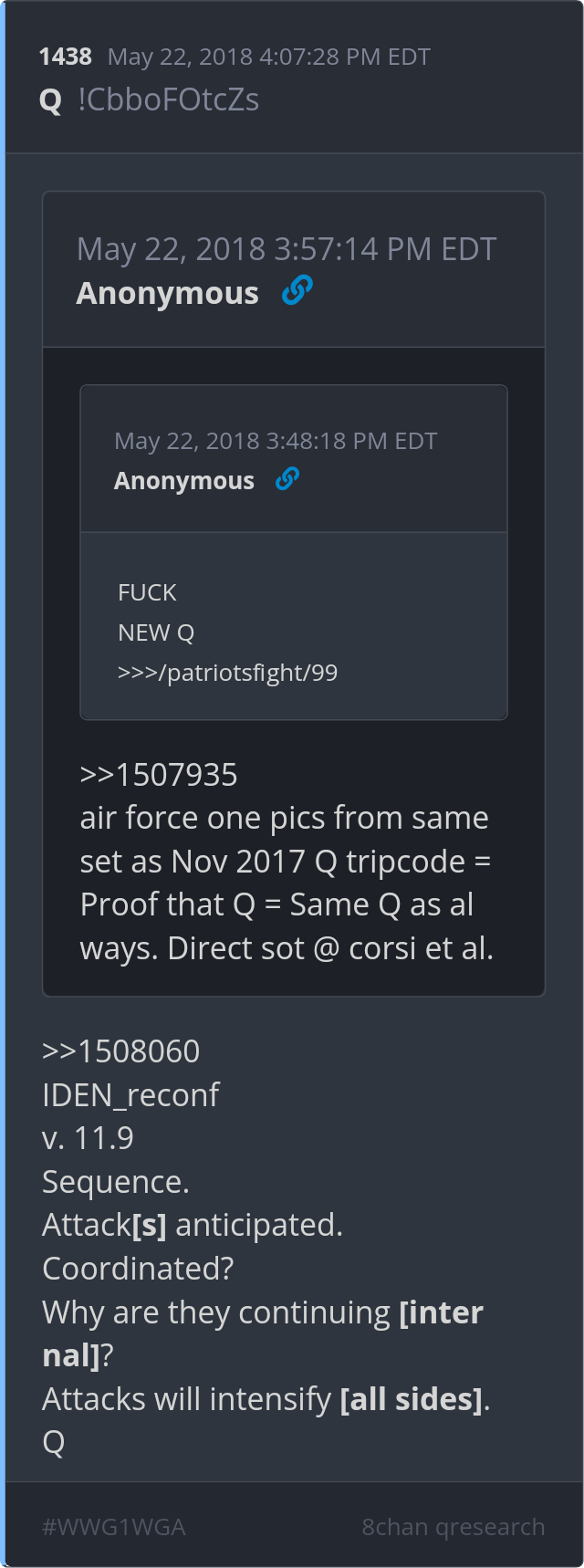Select the bold Q author name in header
Screen dimensions: 584x1568
pyautogui.click(x=51, y=100)
